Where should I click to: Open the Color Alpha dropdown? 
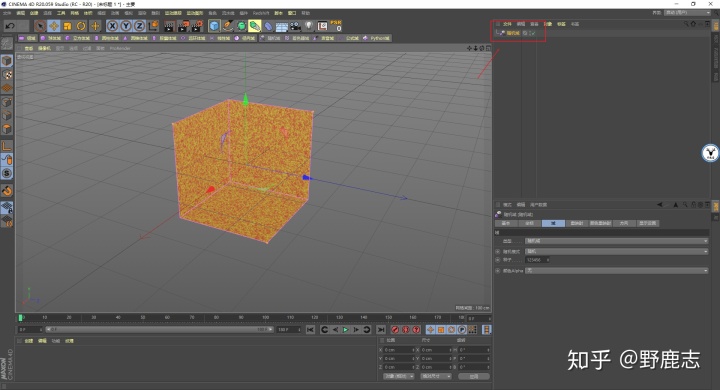pos(617,271)
